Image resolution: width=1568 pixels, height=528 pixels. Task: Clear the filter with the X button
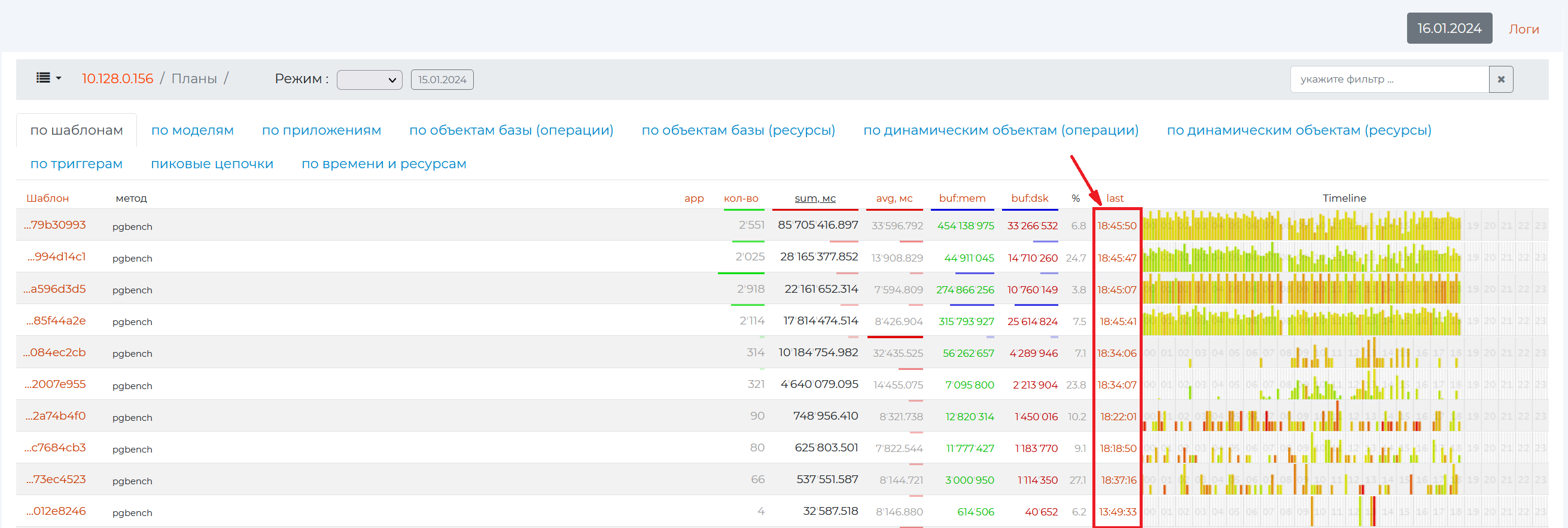coord(1500,80)
